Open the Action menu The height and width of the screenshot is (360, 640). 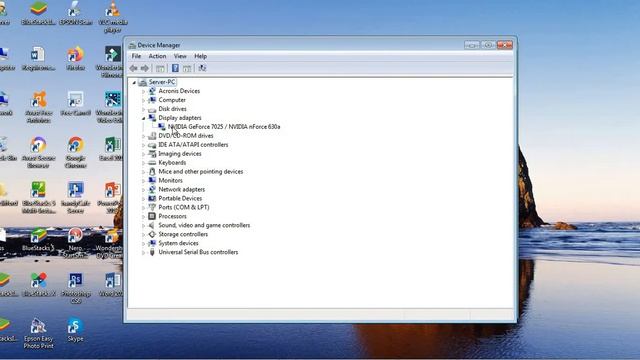157,56
